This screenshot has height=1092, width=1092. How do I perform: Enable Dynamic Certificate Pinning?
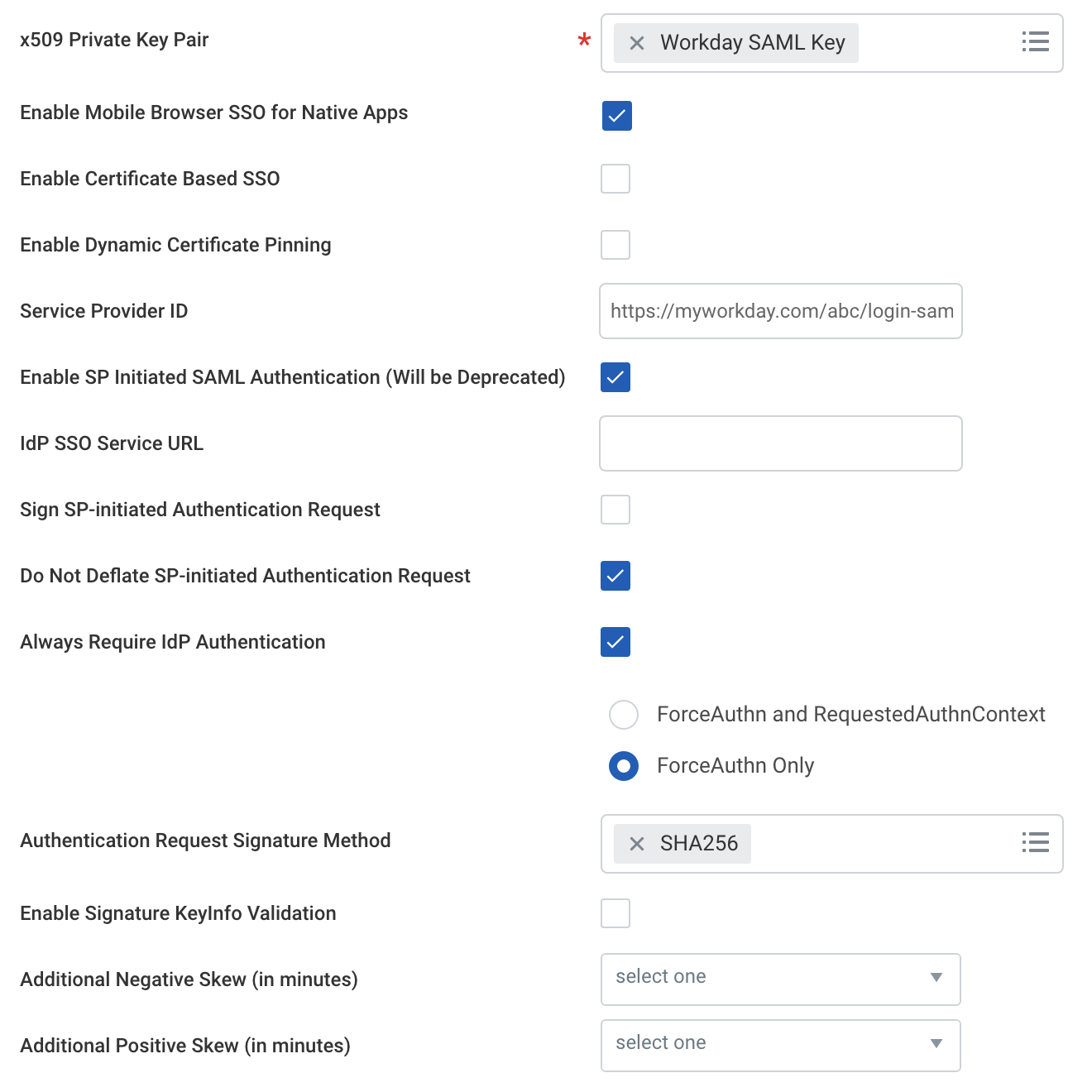click(x=615, y=245)
